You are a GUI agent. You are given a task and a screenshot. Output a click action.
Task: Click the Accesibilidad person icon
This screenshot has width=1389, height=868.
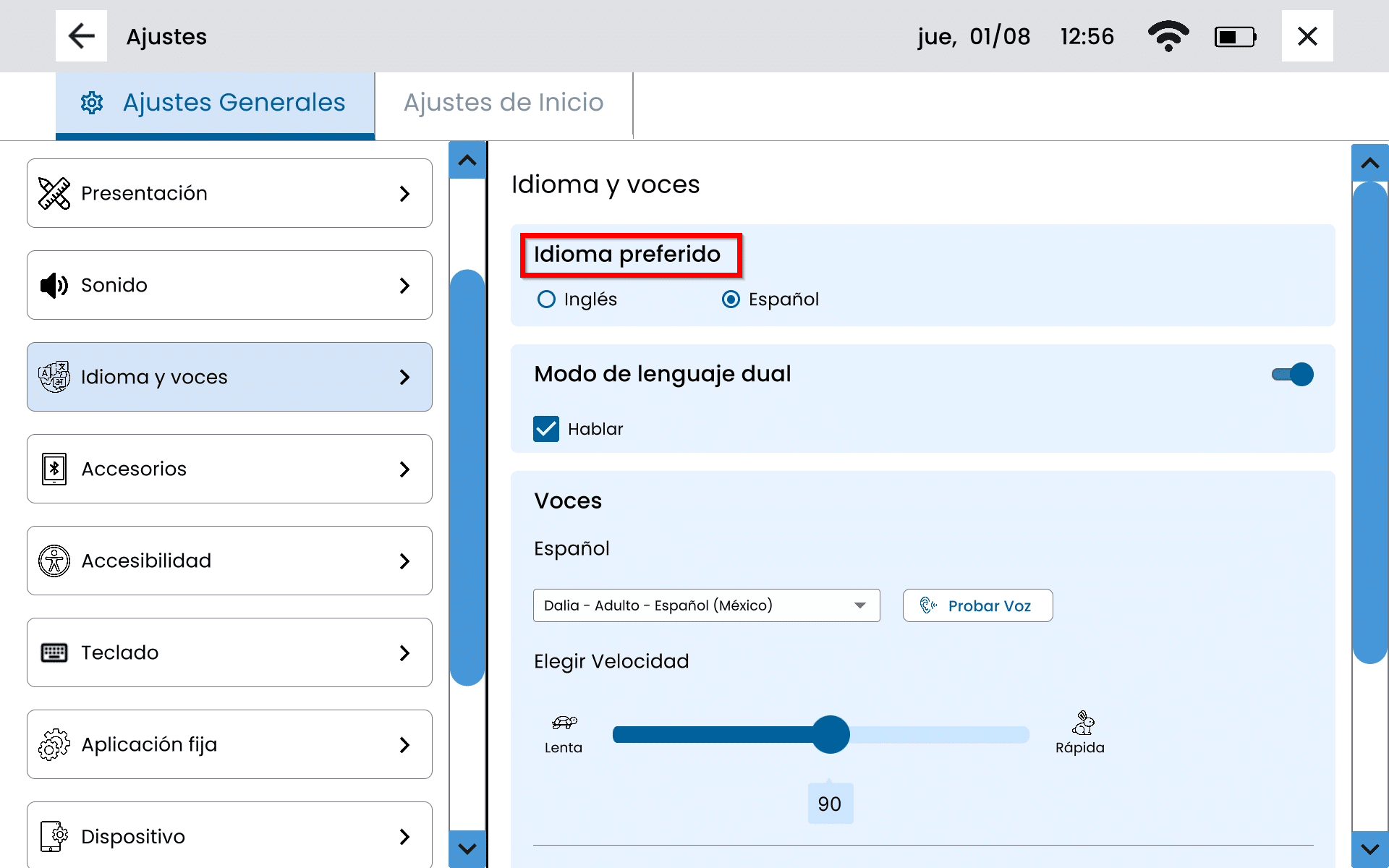pyautogui.click(x=54, y=561)
